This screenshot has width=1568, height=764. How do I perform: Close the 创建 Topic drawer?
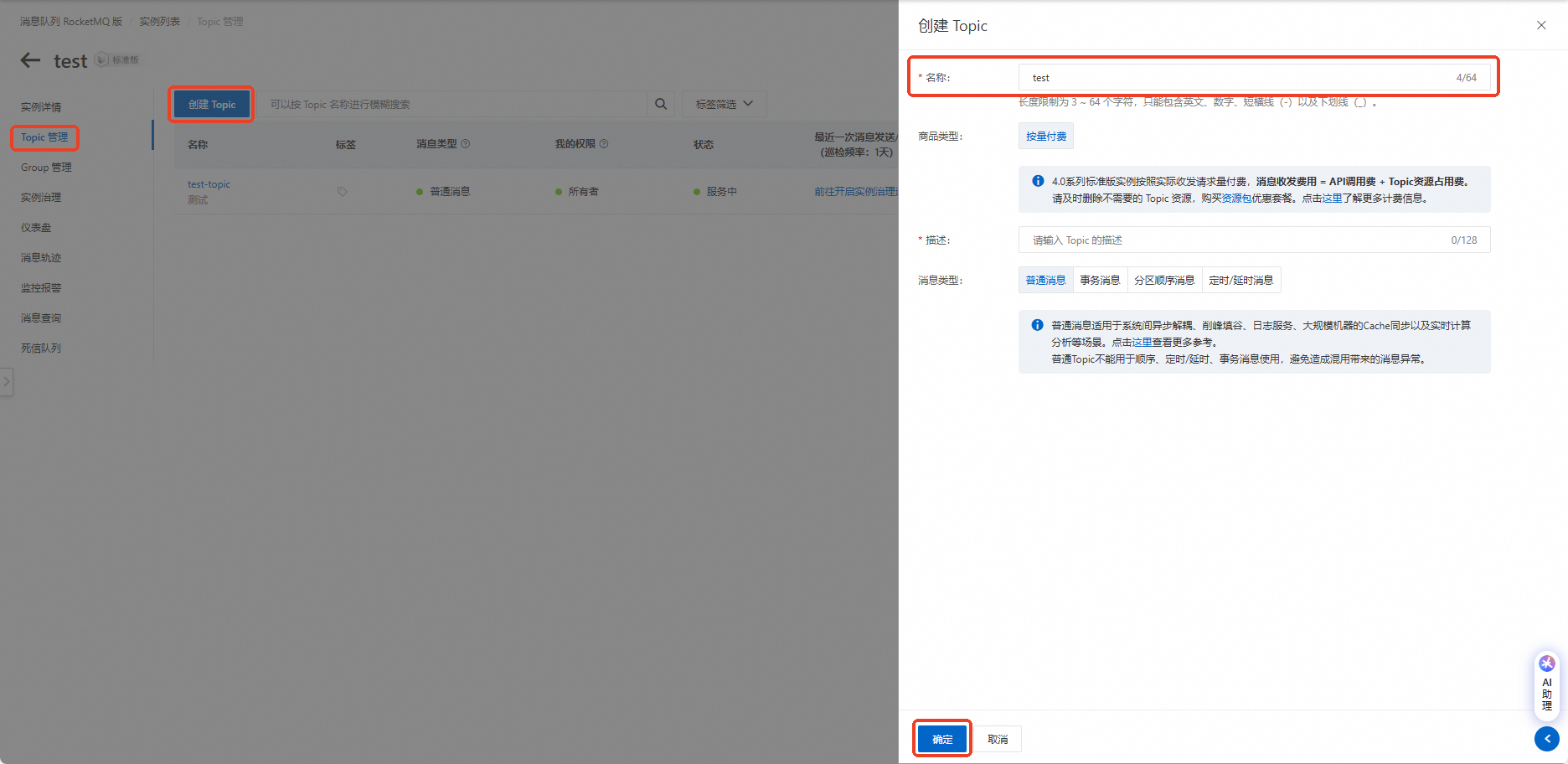click(1541, 25)
